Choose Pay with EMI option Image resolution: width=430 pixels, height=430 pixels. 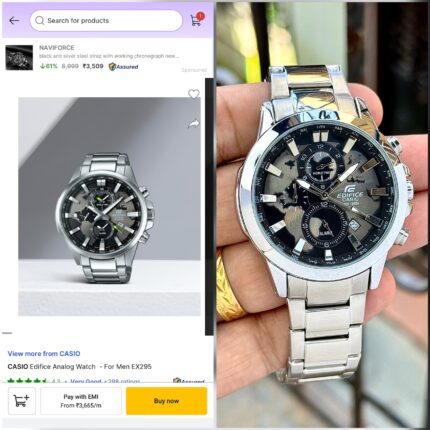[81, 401]
